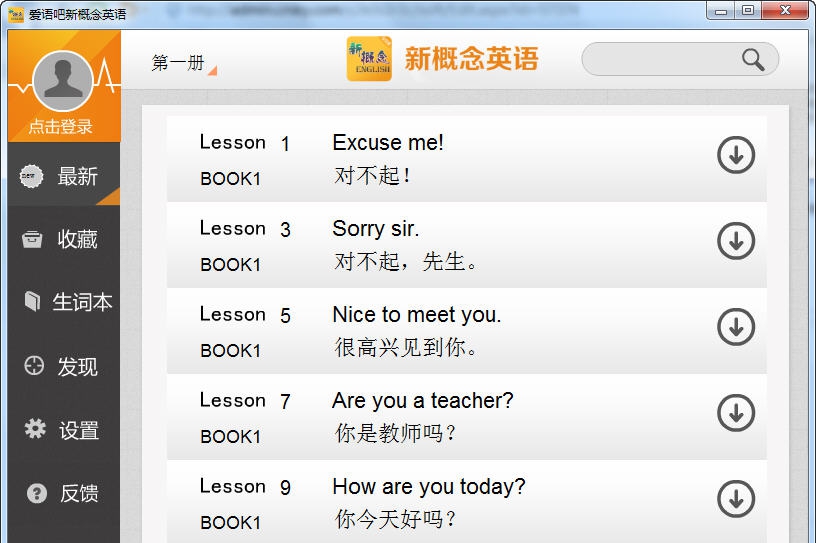Click the translation 对不起！
816x543 pixels.
(373, 175)
